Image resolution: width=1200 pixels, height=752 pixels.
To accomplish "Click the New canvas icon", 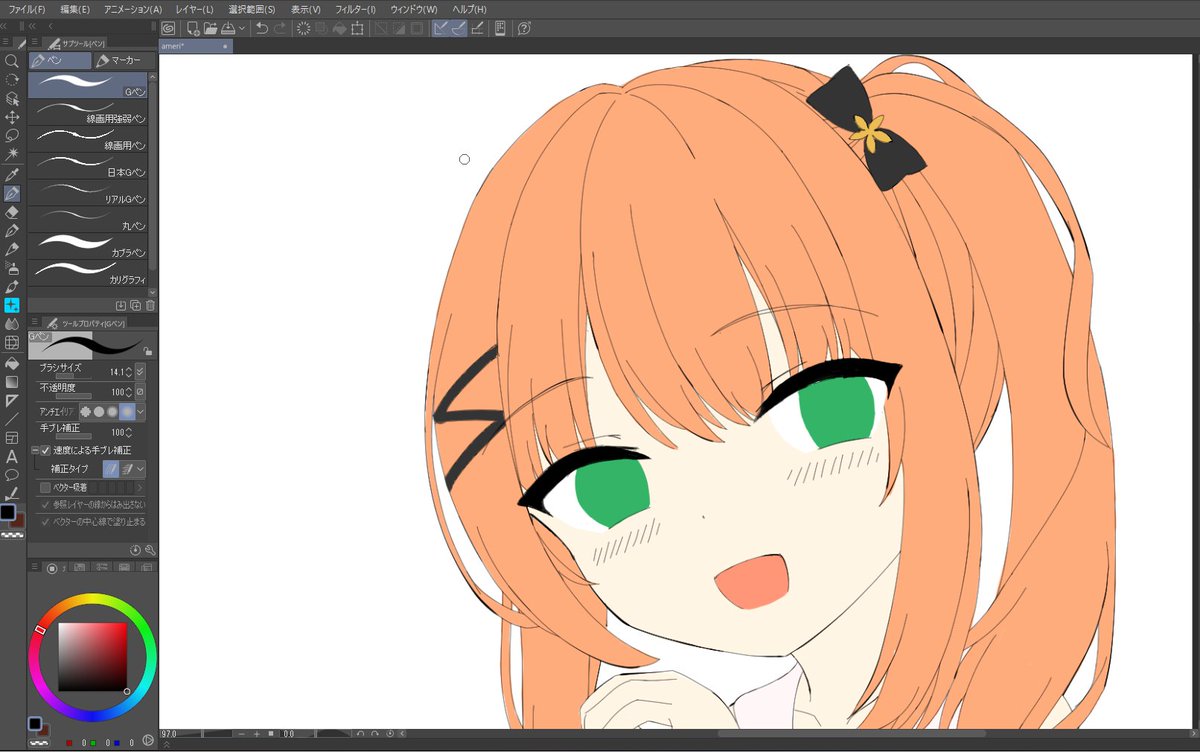I will pyautogui.click(x=192, y=28).
